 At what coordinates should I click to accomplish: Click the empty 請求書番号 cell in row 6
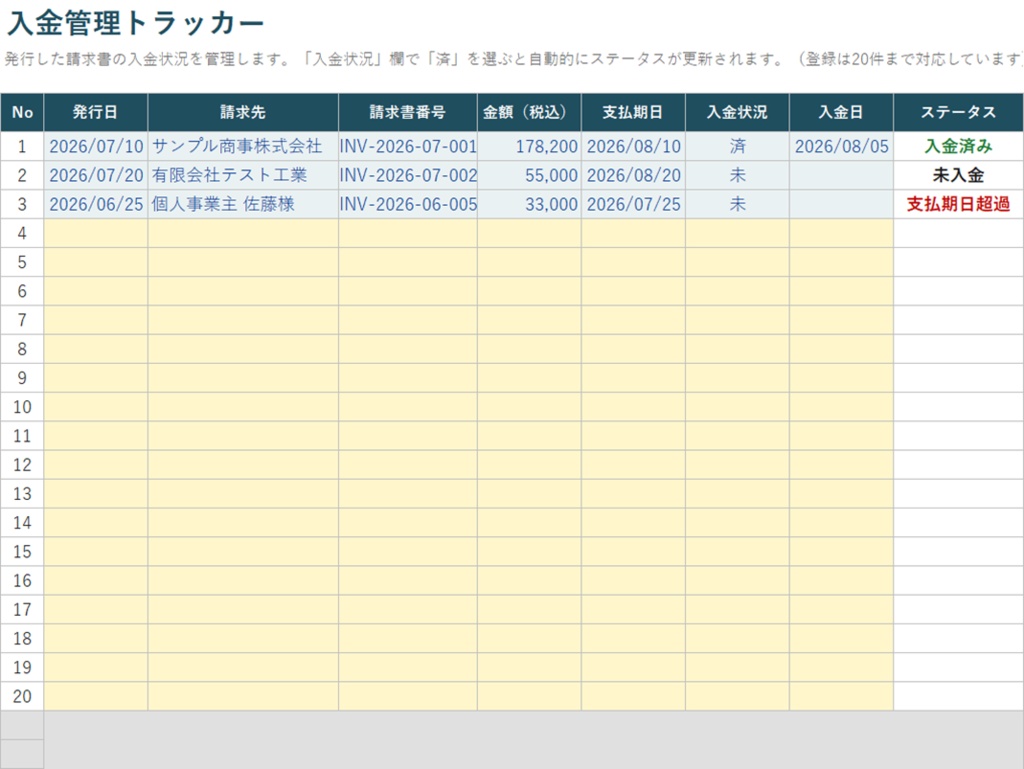coord(408,291)
